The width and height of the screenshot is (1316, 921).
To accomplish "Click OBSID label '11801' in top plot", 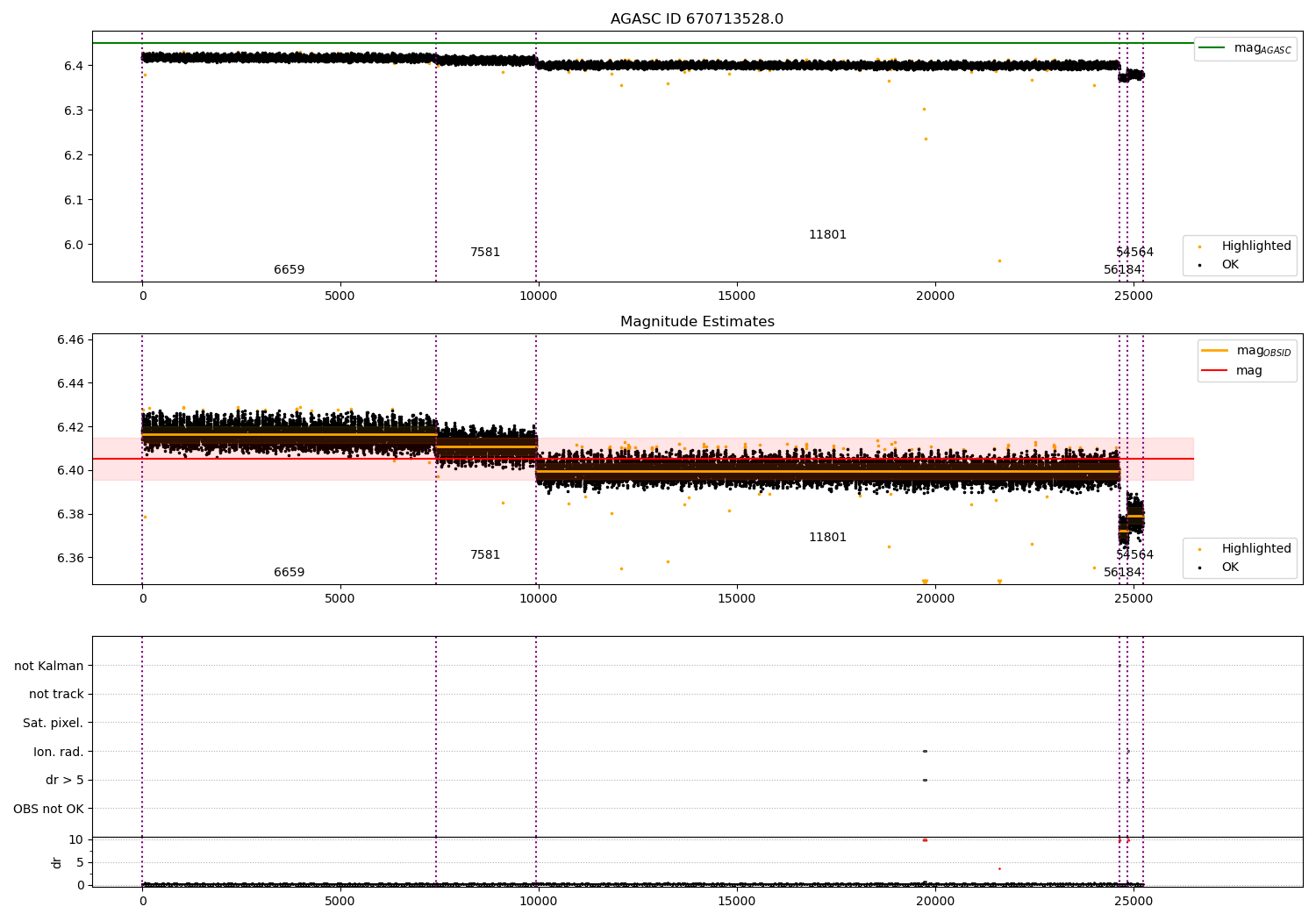I will pos(828,235).
